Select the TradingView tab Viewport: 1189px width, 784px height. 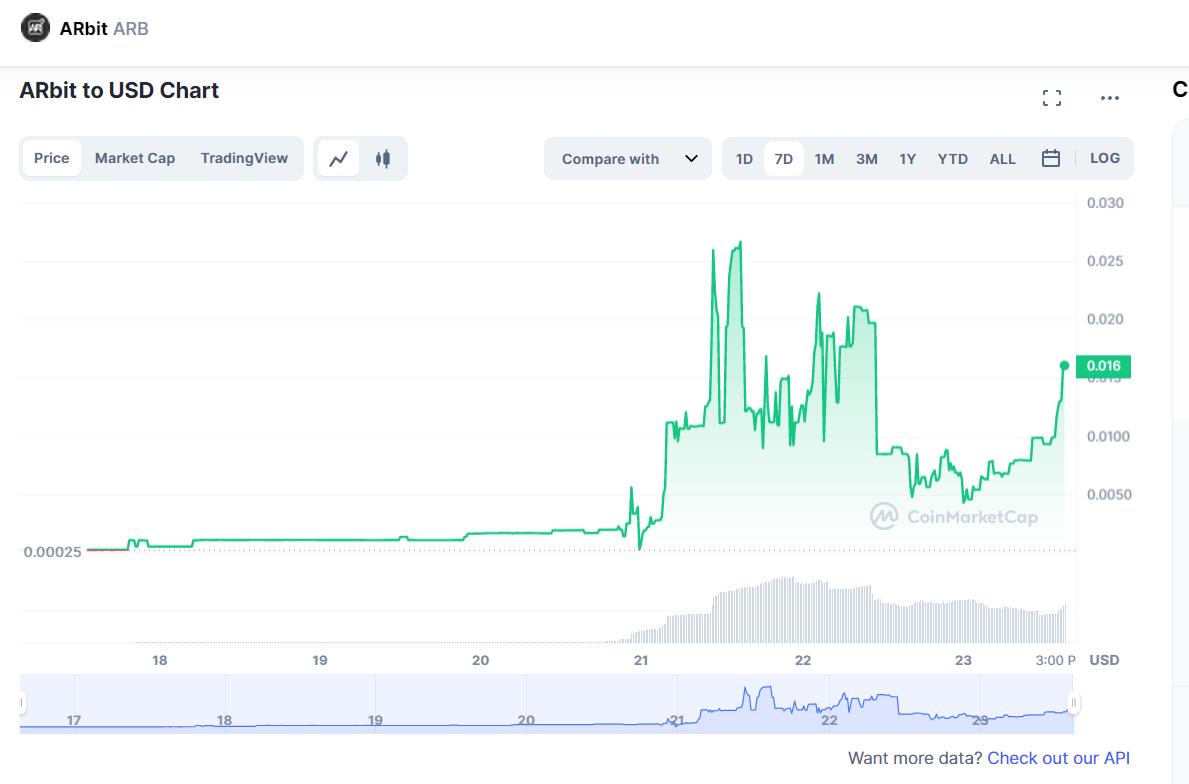(244, 158)
